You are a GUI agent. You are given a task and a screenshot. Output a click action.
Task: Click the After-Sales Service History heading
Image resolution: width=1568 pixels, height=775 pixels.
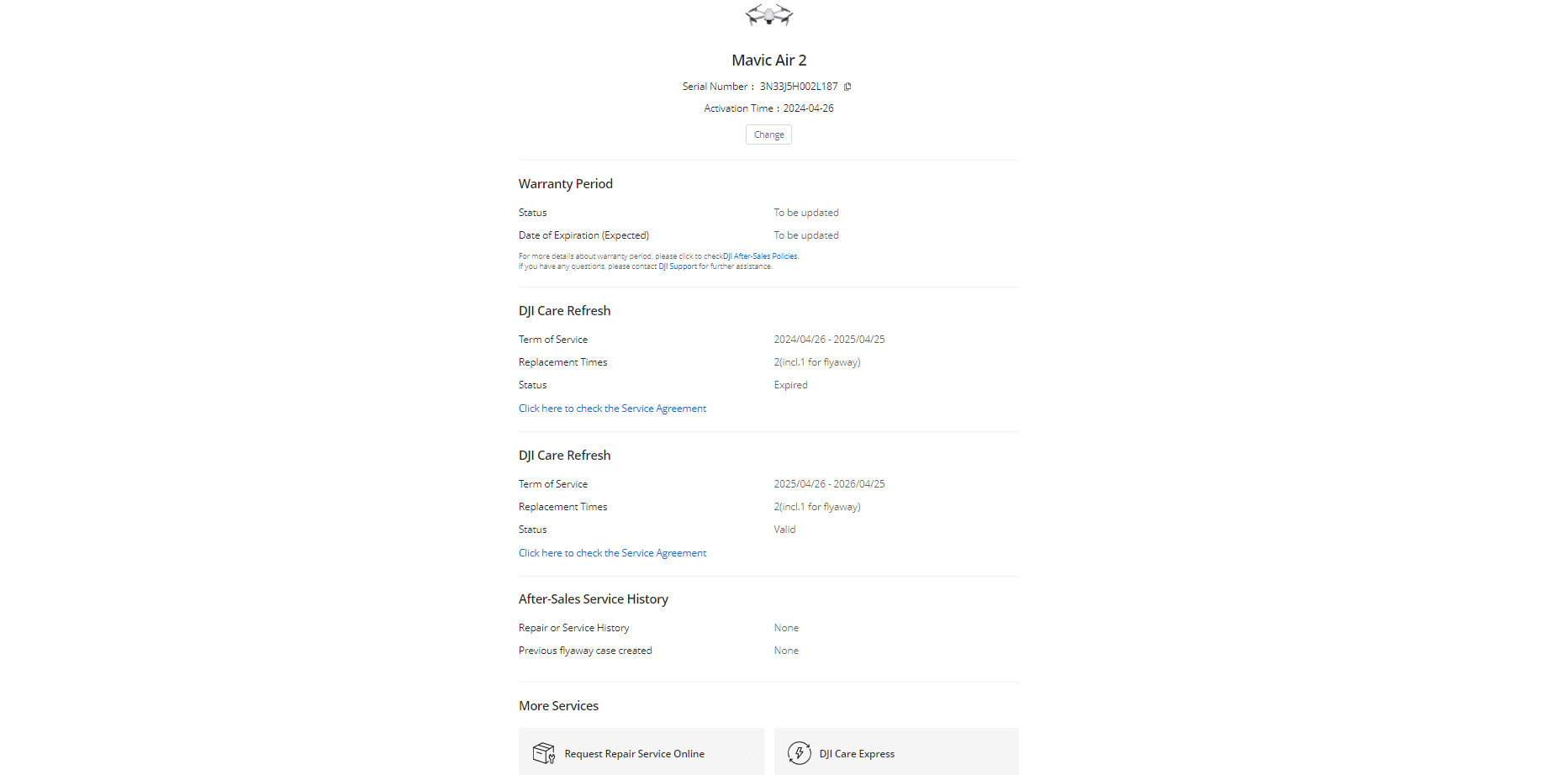[x=594, y=599]
